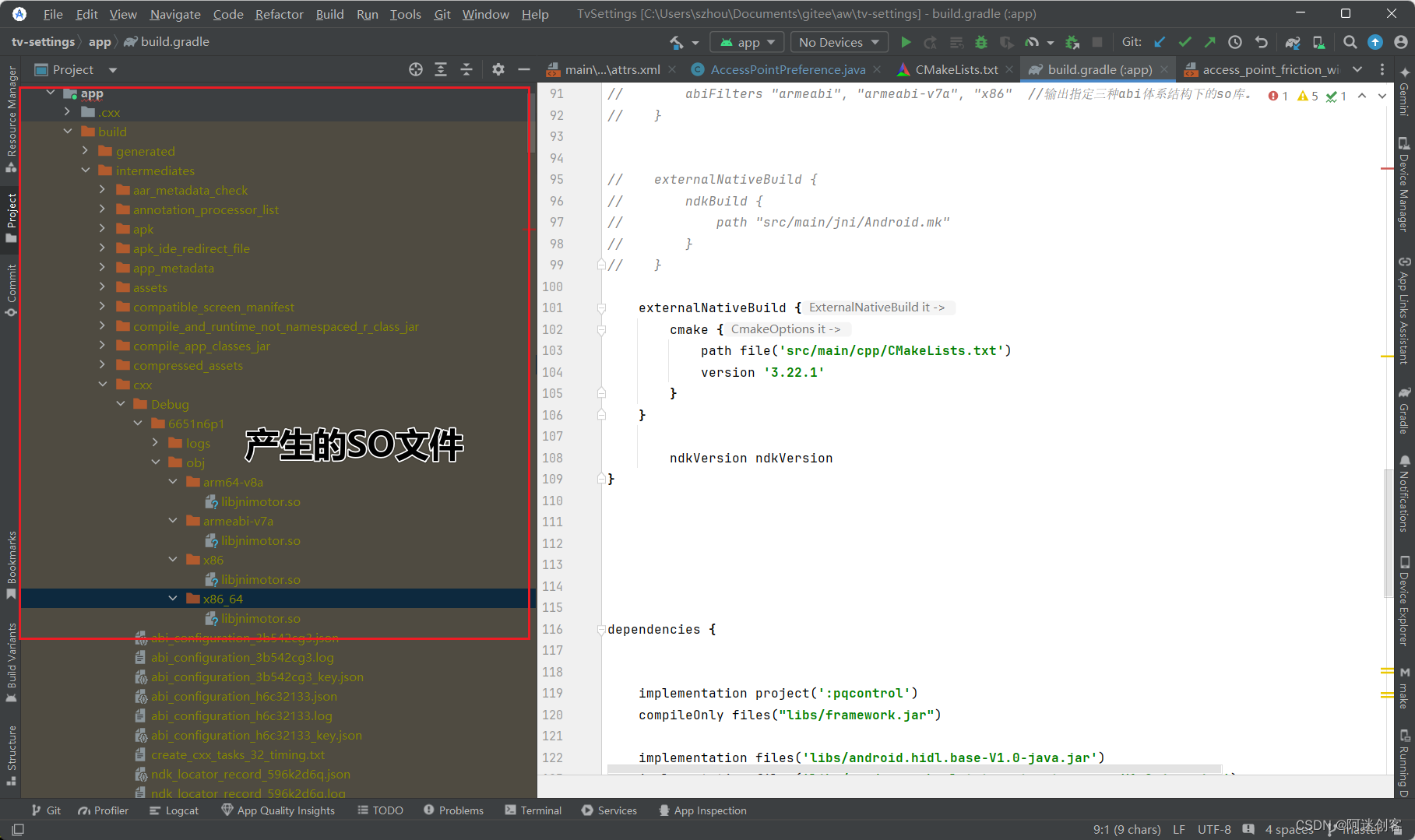This screenshot has height=840, width=1415.
Task: Run the app with the green play button
Action: point(906,42)
